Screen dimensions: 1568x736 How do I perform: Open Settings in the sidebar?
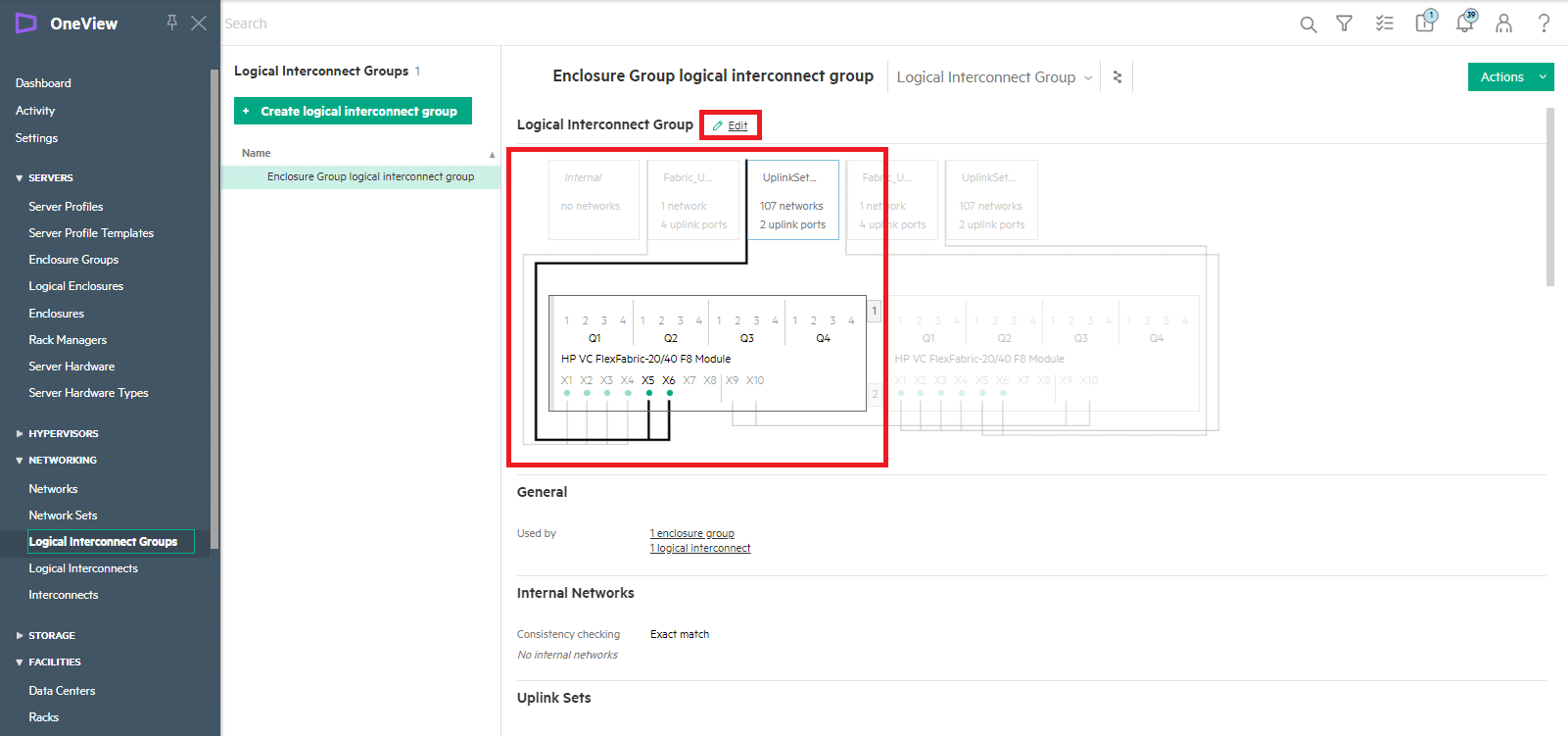point(36,138)
